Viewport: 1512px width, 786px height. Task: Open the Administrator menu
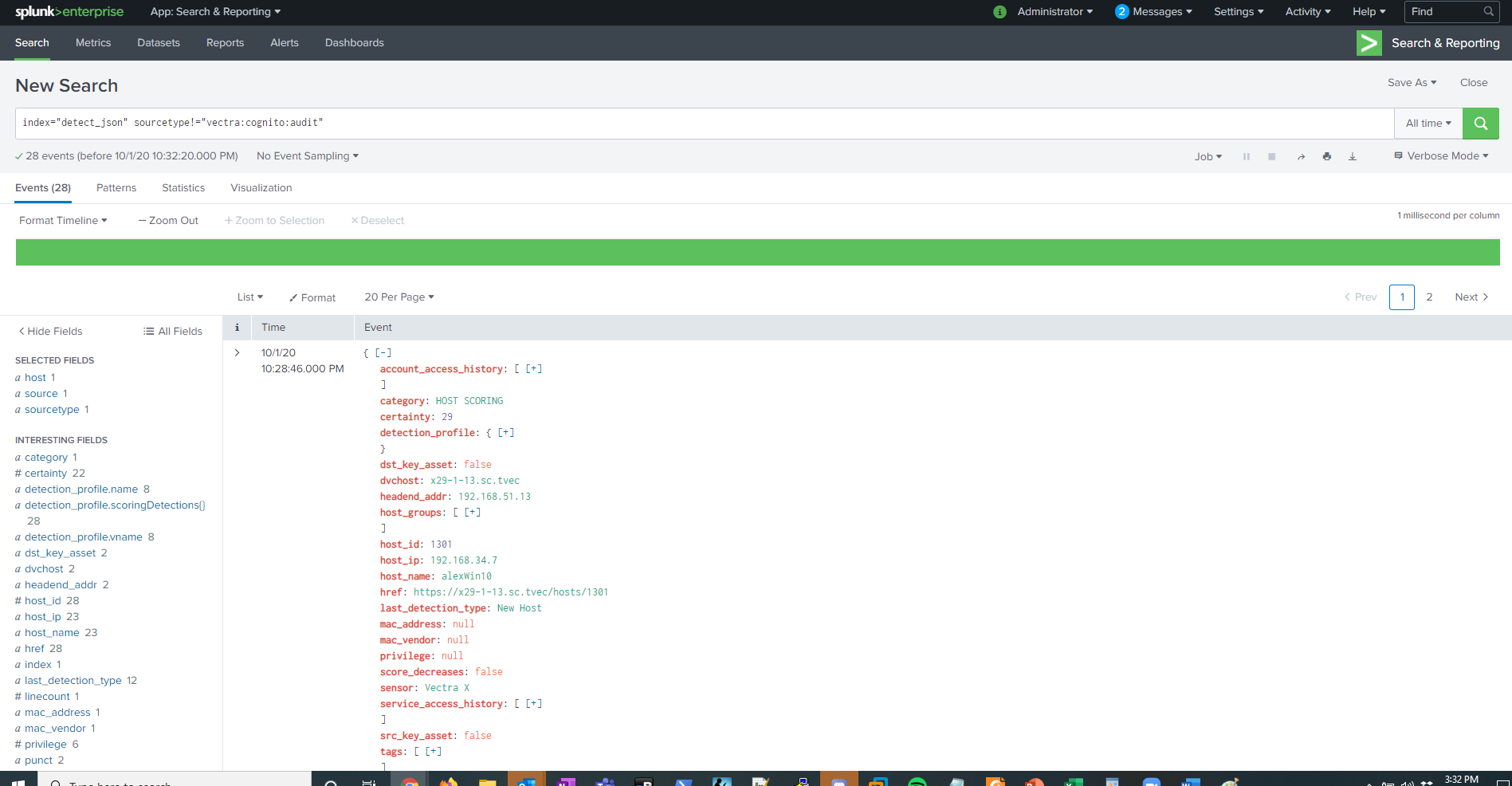point(1054,12)
